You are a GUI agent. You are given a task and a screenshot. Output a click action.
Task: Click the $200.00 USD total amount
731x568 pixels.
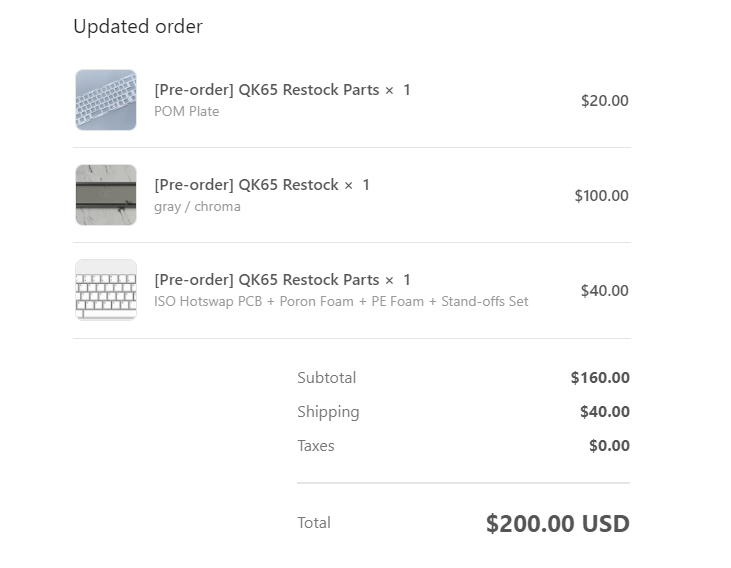(558, 523)
